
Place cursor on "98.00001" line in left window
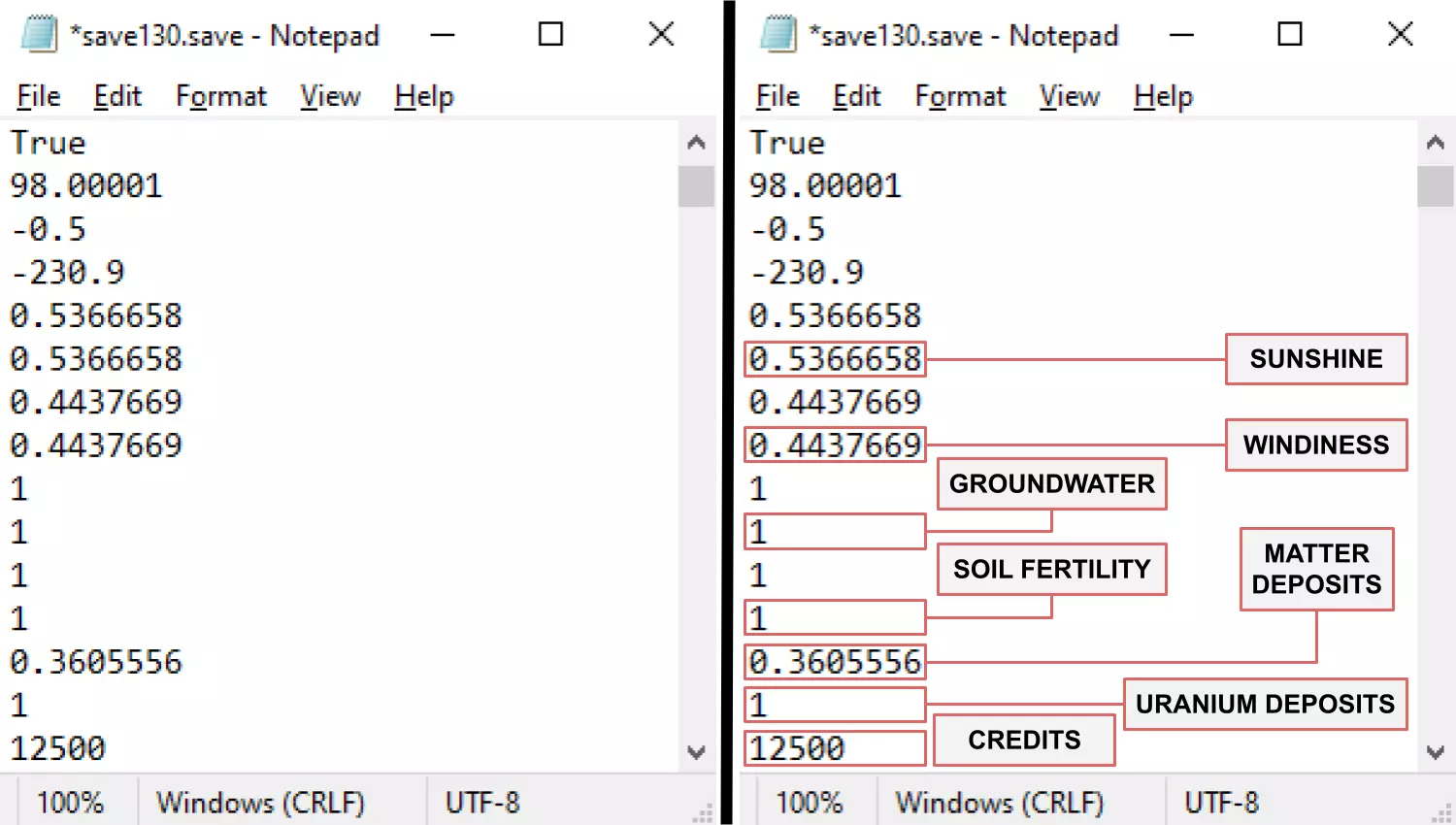[86, 185]
